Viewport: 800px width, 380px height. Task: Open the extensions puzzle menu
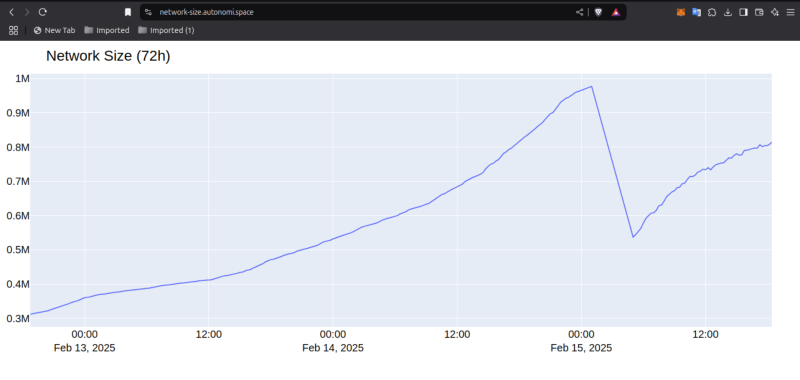point(712,12)
